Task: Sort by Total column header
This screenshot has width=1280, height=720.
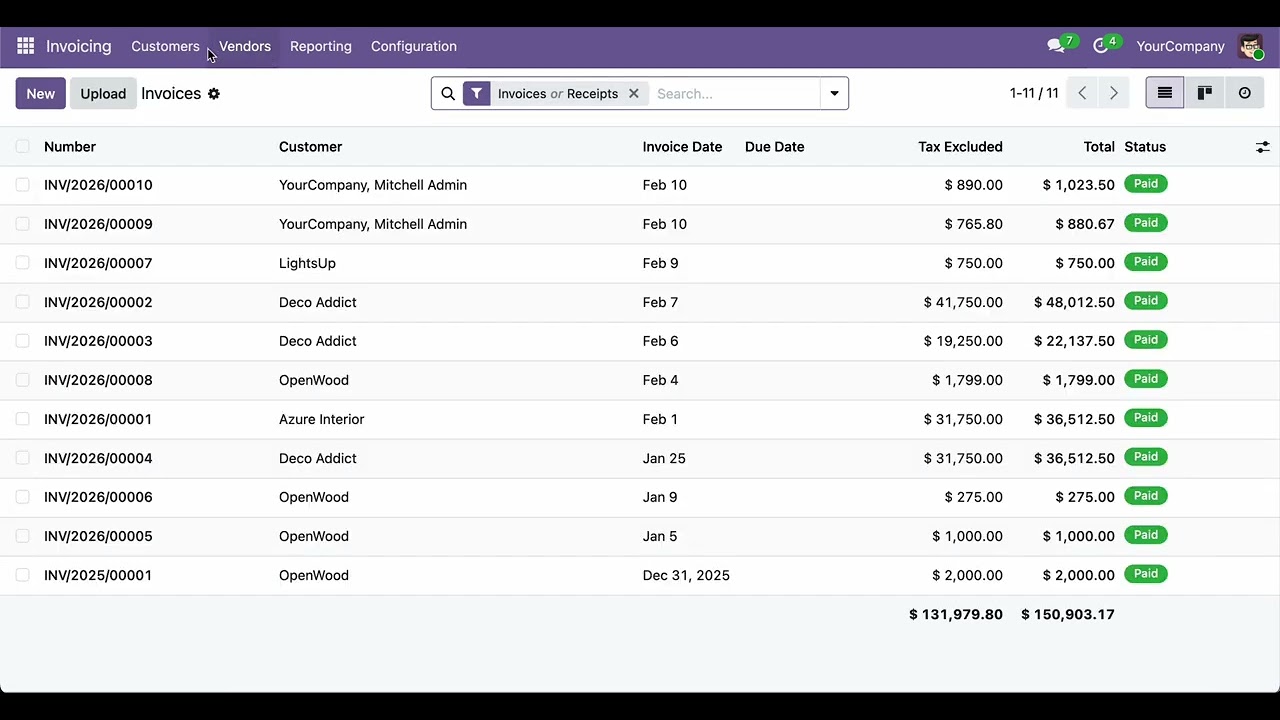Action: pos(1099,147)
